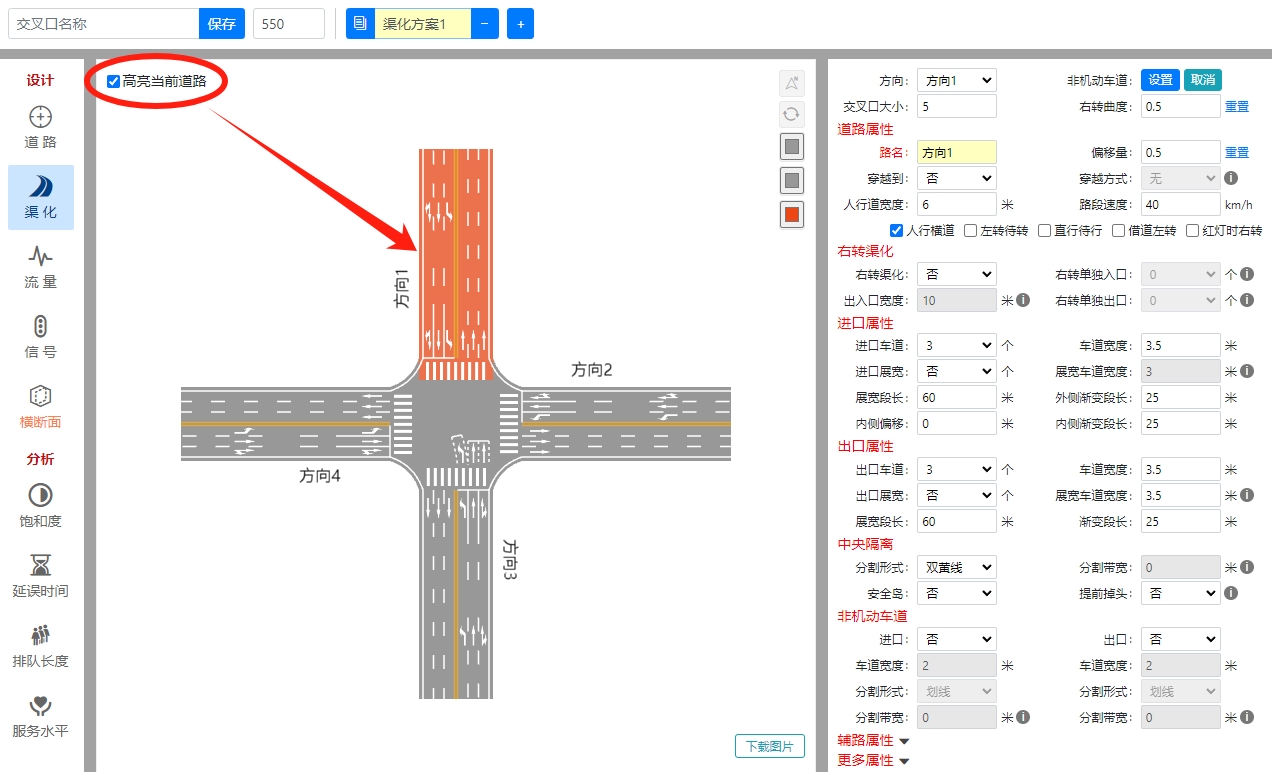Click the 方向2 road label
This screenshot has width=1272, height=772.
pyautogui.click(x=591, y=370)
